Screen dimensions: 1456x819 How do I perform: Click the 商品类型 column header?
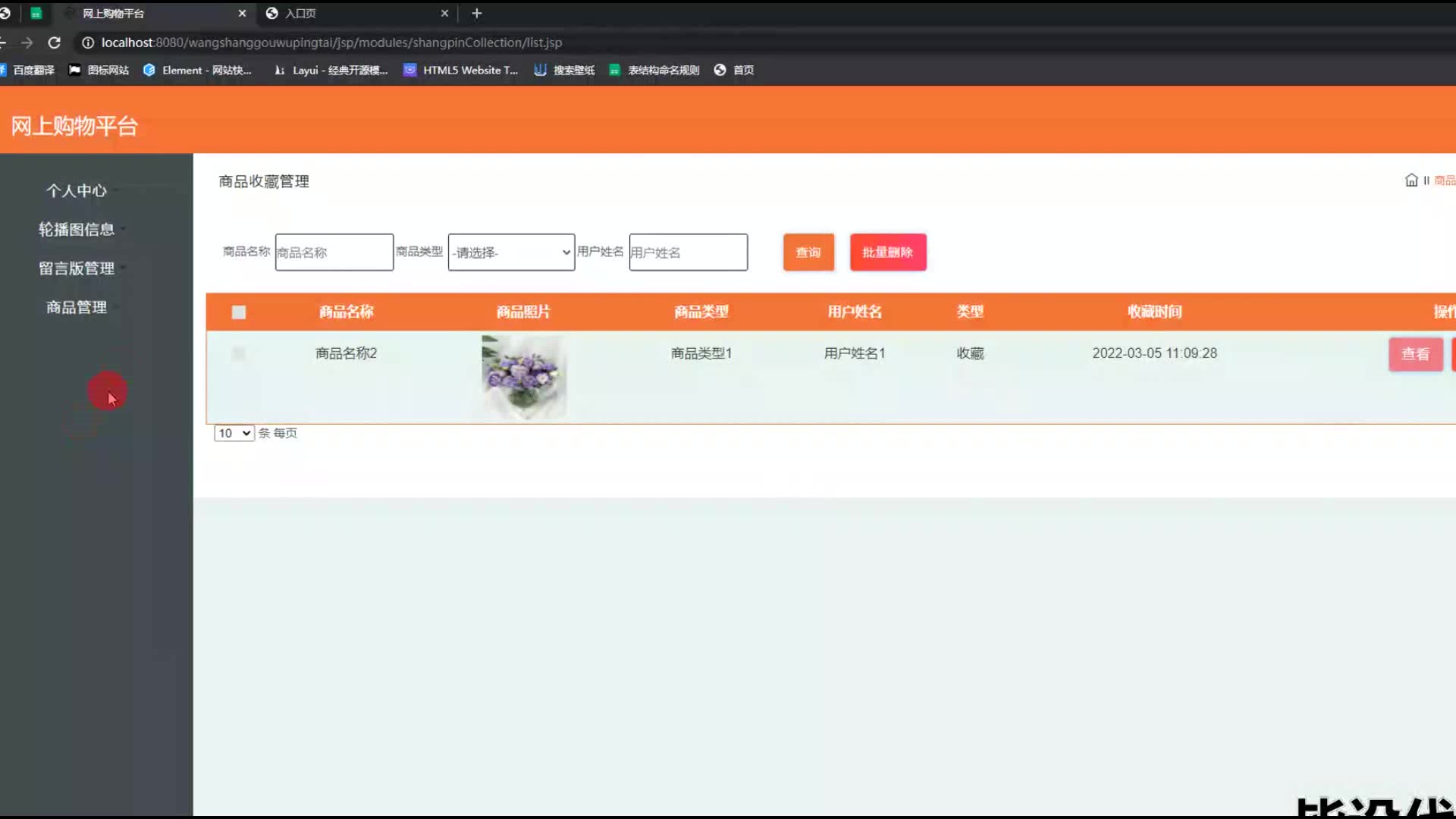tap(701, 312)
